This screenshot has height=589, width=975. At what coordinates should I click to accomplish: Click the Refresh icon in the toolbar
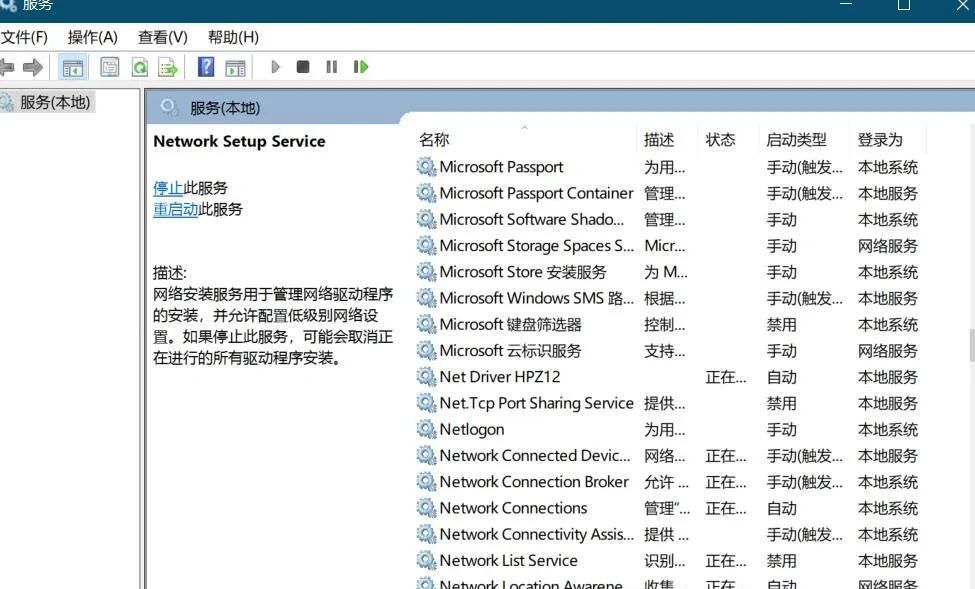(x=140, y=66)
